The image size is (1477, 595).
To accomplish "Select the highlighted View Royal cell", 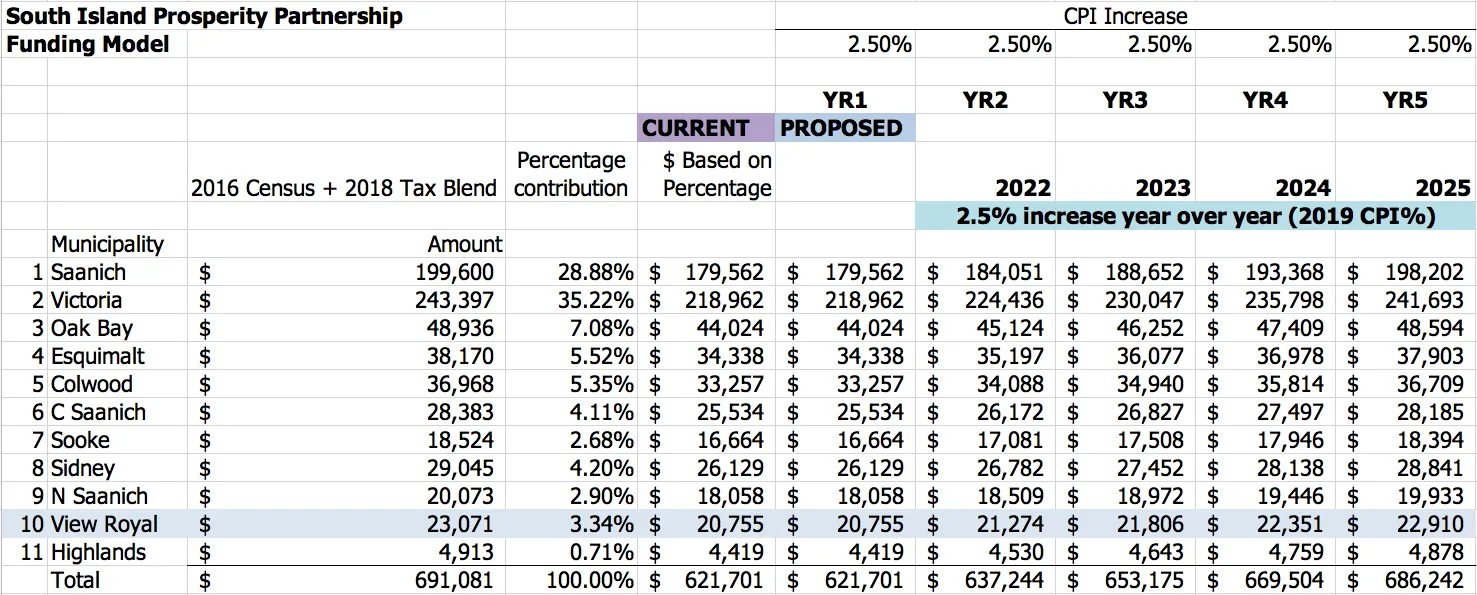I will coord(104,524).
